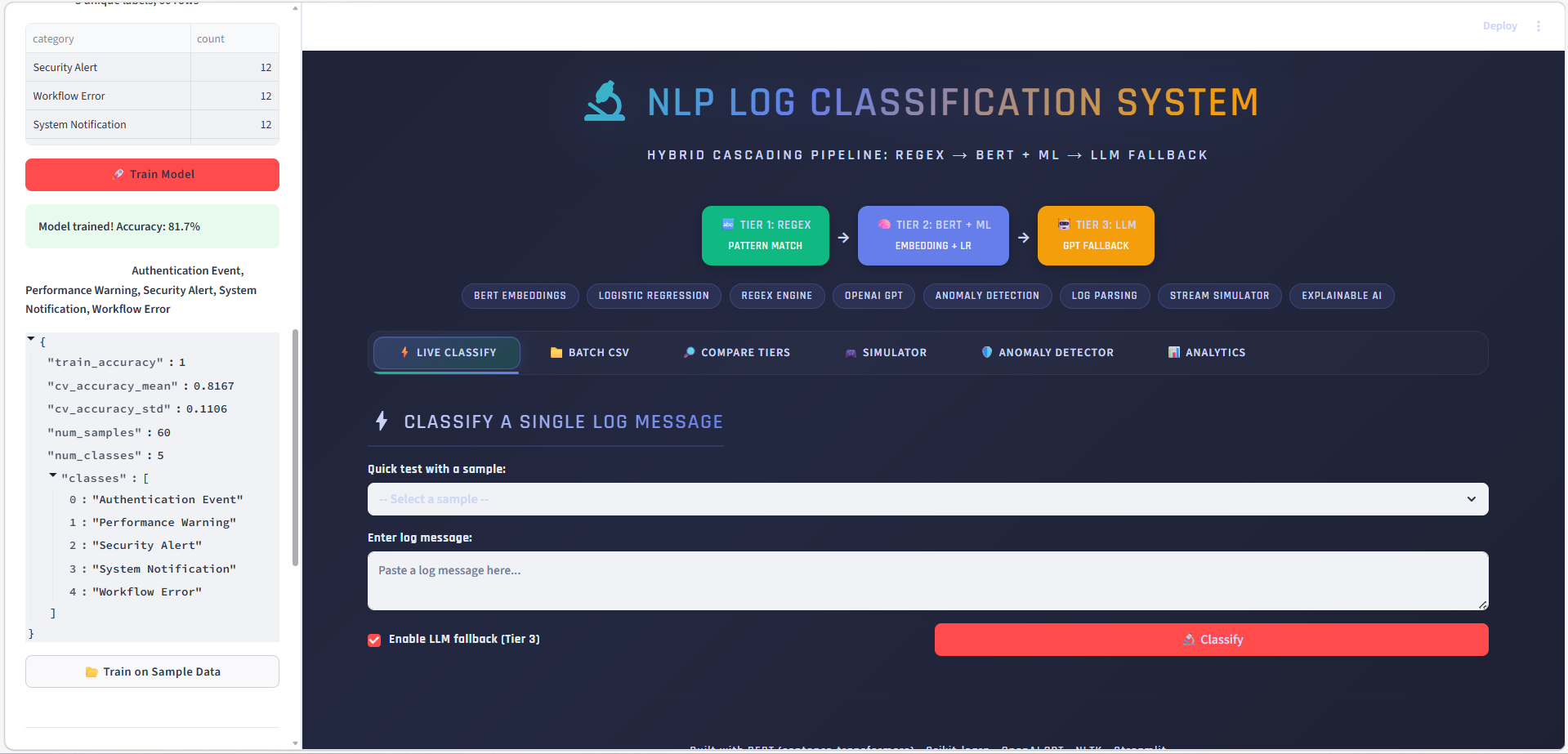
Task: Click the lightning bolt beside Classify heading
Action: (x=382, y=422)
